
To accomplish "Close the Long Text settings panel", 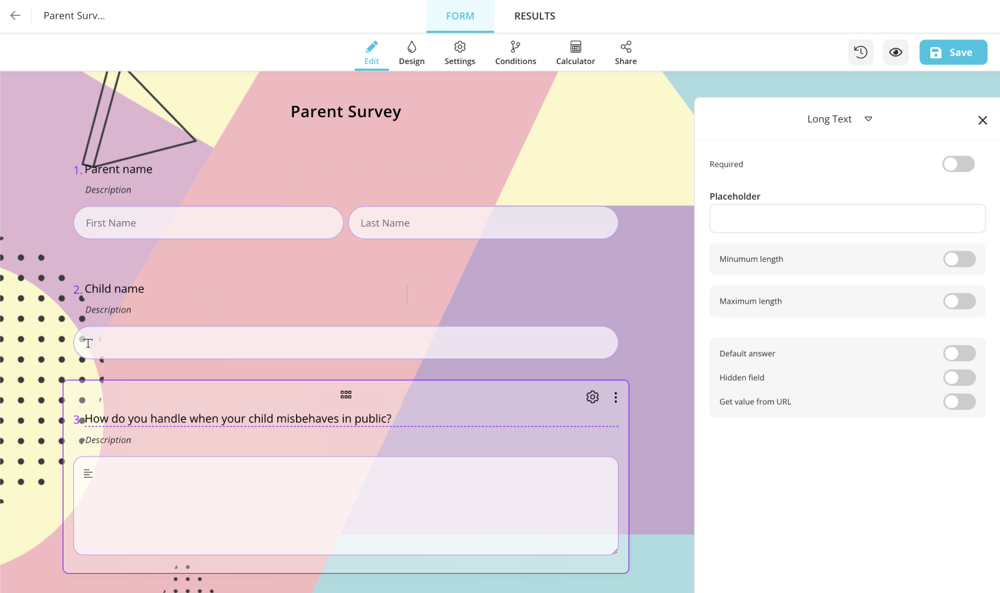I will [982, 120].
